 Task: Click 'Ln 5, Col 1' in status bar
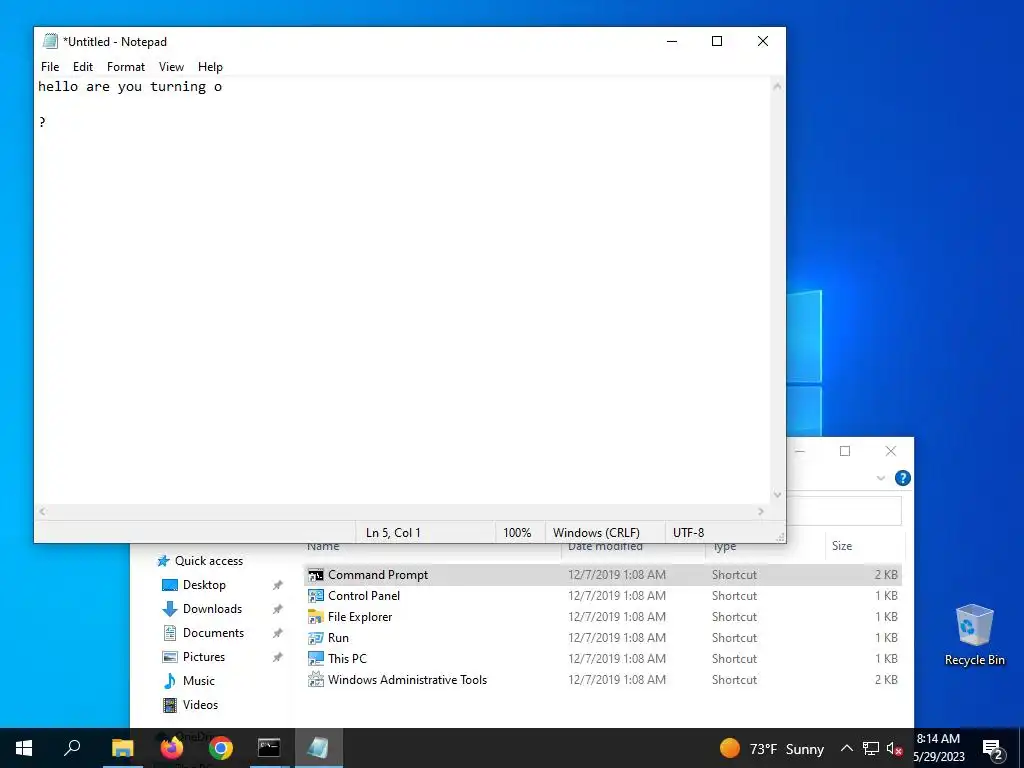(393, 532)
